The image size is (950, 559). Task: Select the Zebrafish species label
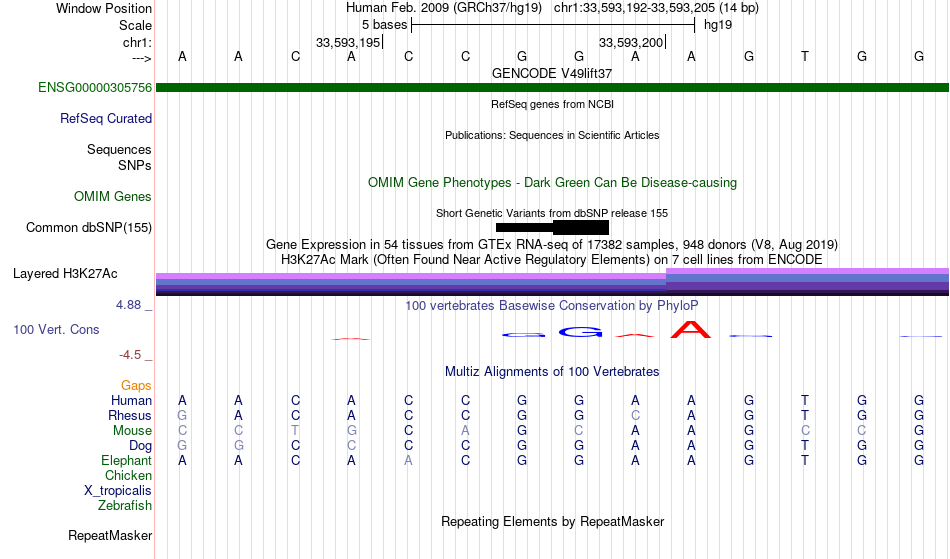125,505
